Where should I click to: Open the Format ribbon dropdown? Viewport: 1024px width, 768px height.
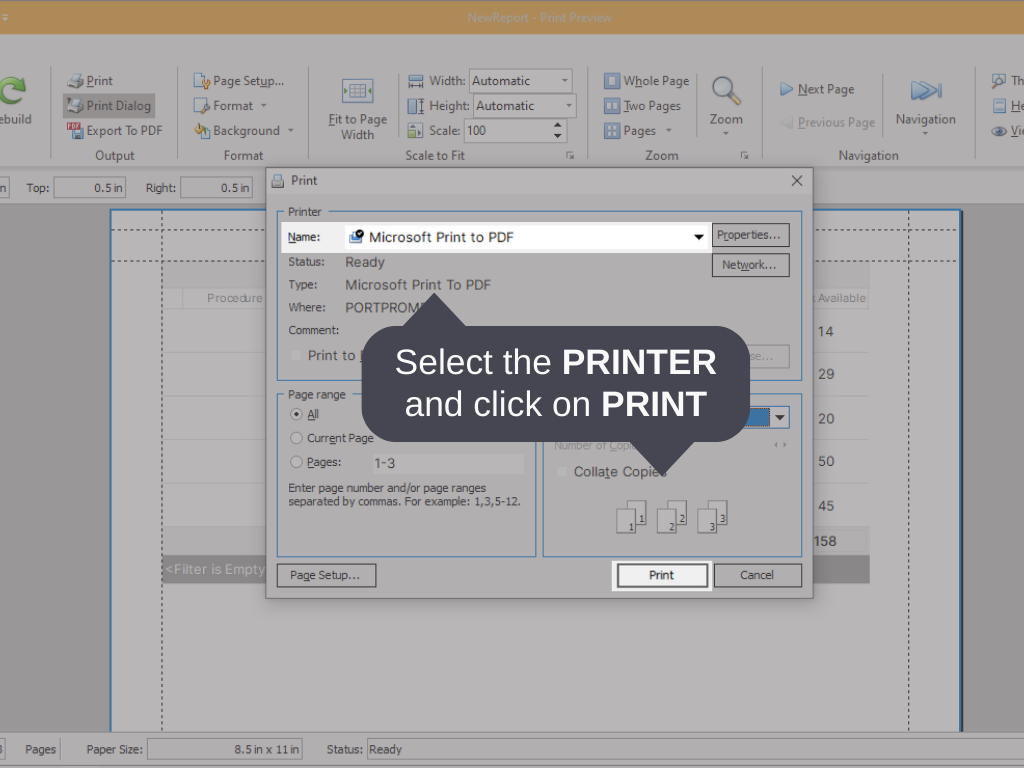(230, 106)
